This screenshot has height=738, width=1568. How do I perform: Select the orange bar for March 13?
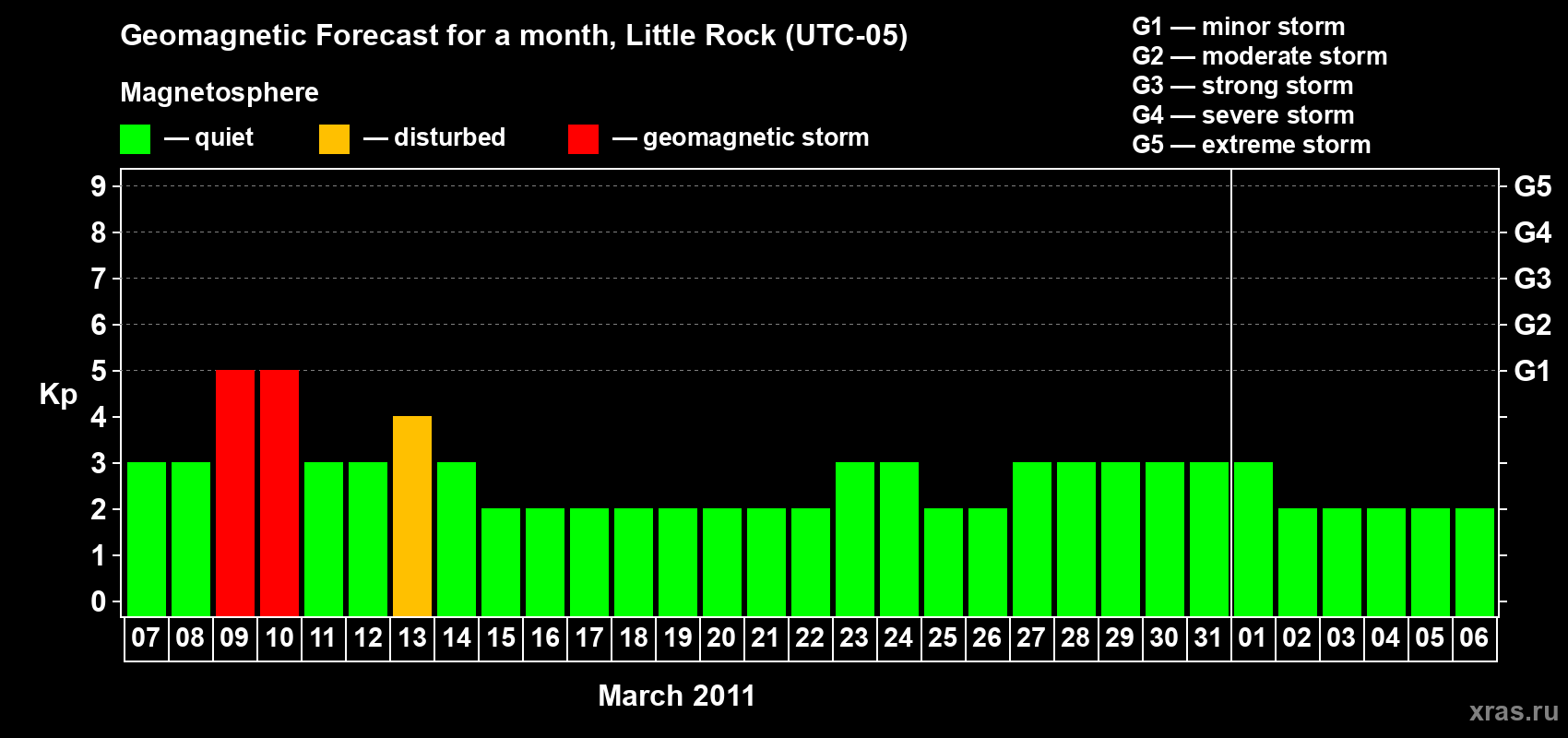[x=412, y=517]
